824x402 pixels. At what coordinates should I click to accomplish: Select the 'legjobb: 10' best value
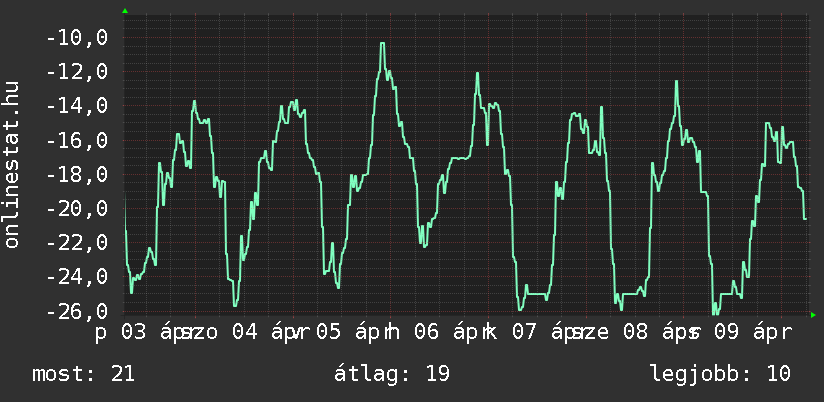coord(720,374)
